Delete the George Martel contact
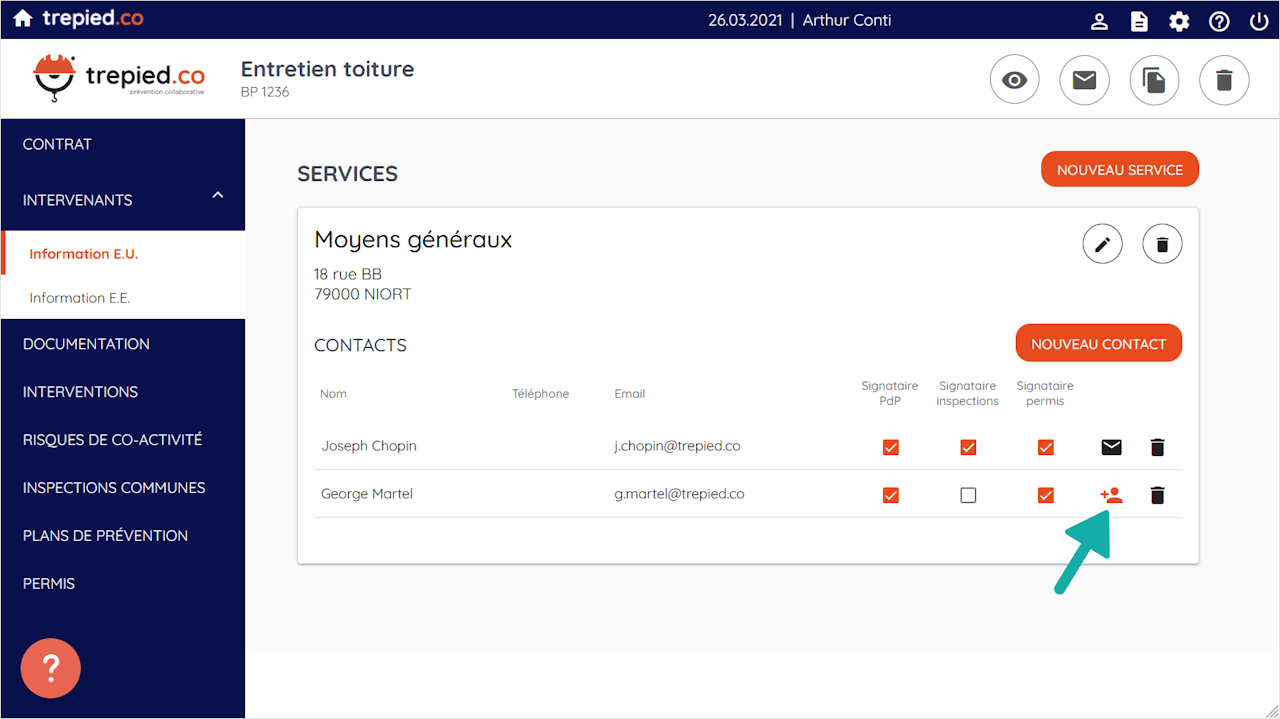Viewport: 1280px width, 719px height. [1157, 494]
